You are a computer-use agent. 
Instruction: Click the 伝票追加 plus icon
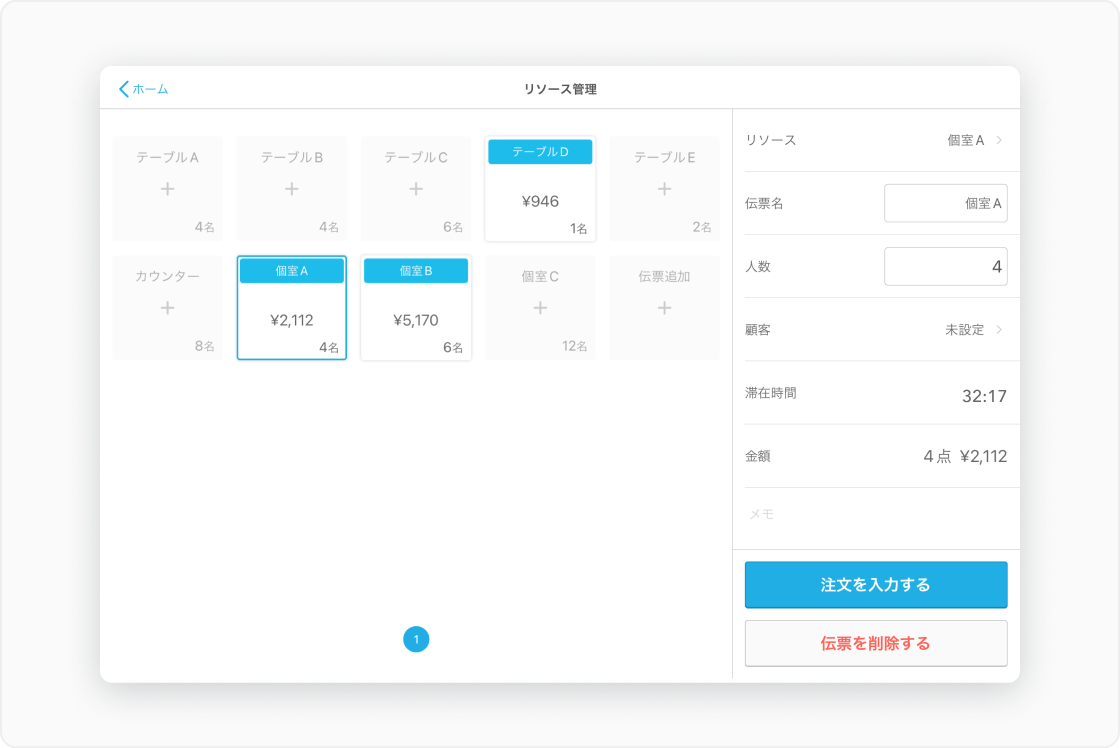[664, 308]
